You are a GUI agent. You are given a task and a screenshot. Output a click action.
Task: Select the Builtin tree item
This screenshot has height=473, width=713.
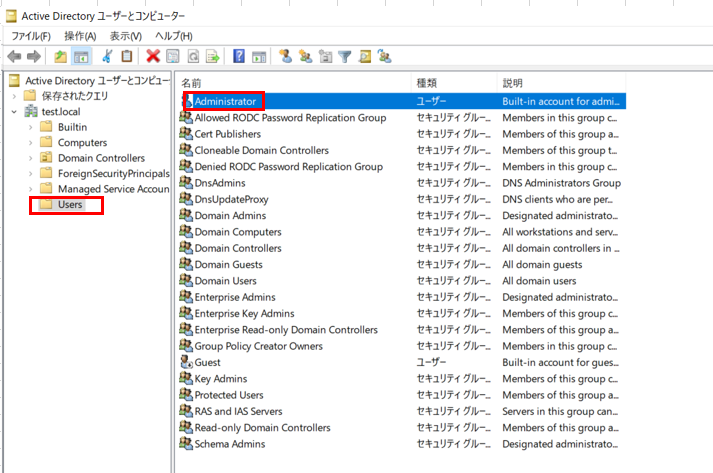pyautogui.click(x=72, y=127)
